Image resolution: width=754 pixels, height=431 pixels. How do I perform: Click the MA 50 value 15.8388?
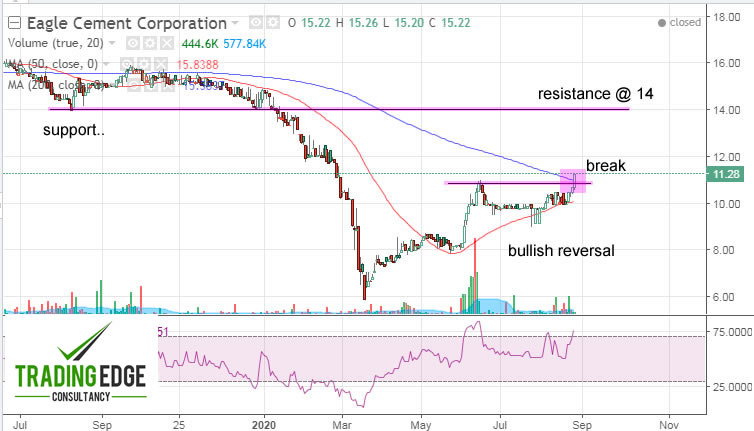197,64
